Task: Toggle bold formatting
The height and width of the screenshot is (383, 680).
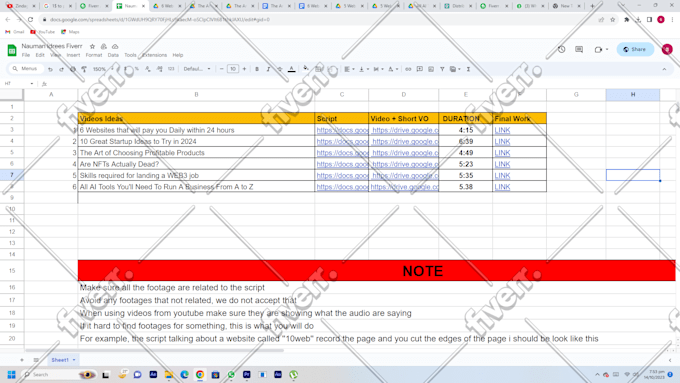Action: tap(257, 69)
